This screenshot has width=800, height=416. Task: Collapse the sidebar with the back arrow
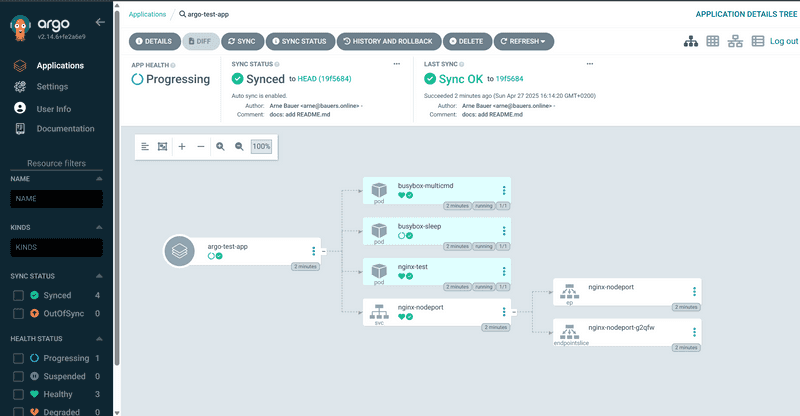pyautogui.click(x=100, y=22)
